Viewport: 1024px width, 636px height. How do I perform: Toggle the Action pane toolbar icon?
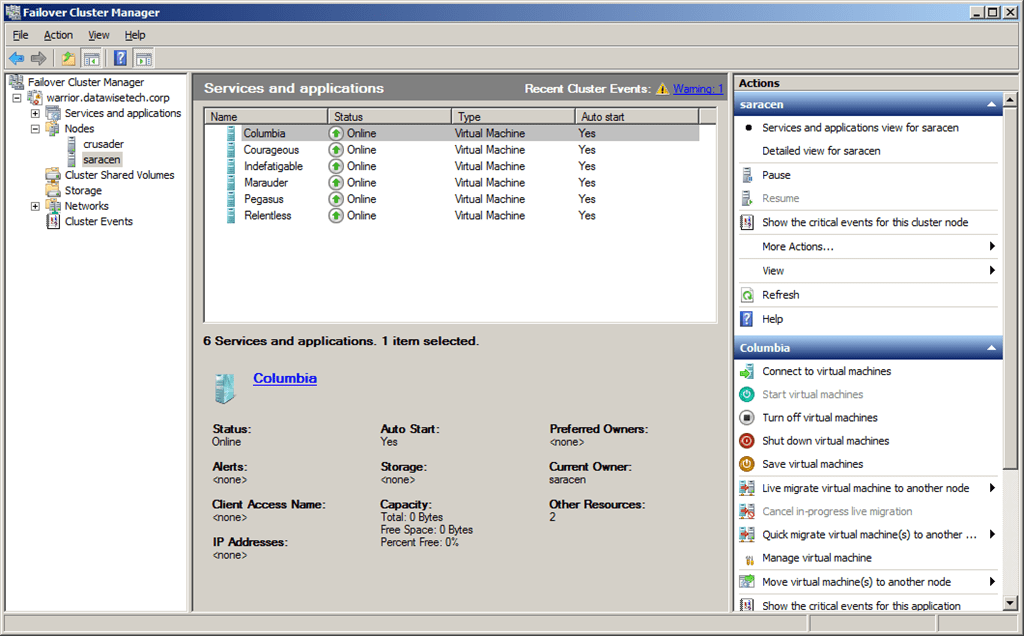(x=144, y=59)
